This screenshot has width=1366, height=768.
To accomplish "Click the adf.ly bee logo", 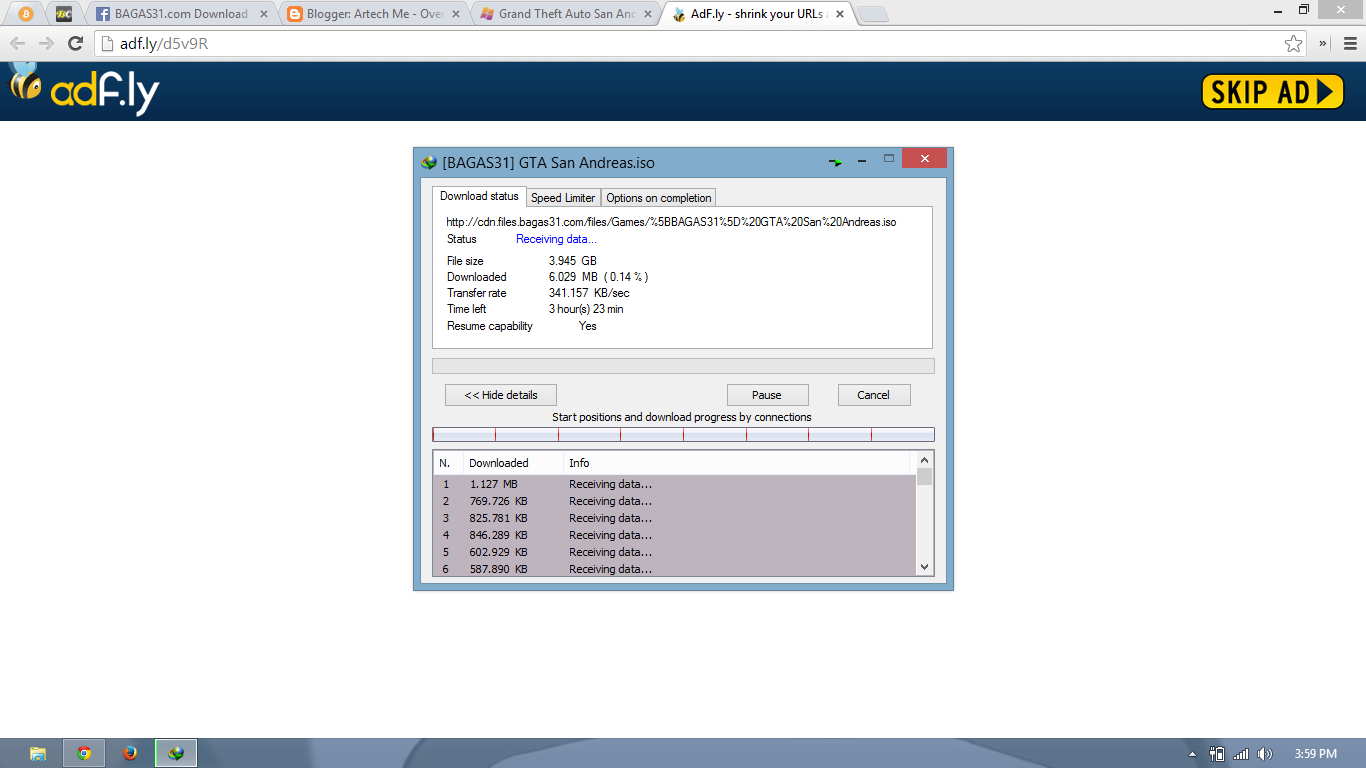I will click(x=84, y=91).
